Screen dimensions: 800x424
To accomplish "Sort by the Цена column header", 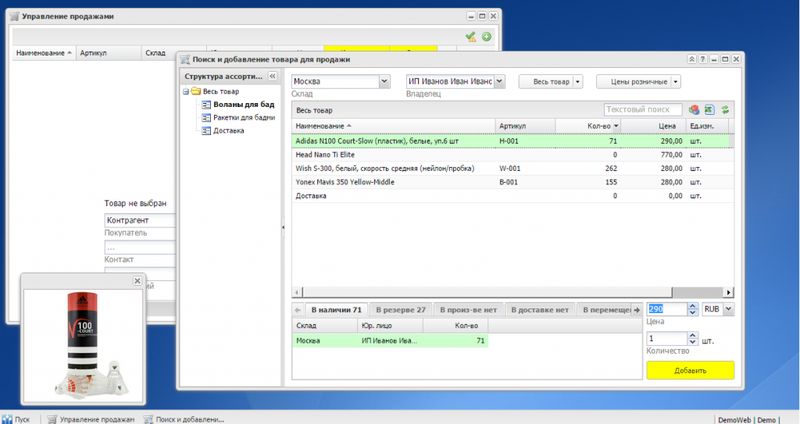I will (x=654, y=126).
